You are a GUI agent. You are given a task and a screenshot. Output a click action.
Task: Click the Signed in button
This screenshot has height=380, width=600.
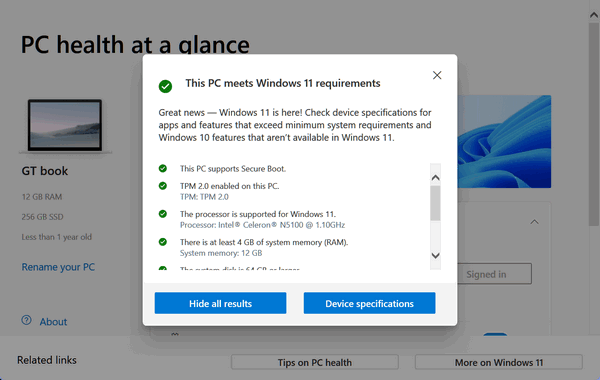click(494, 274)
